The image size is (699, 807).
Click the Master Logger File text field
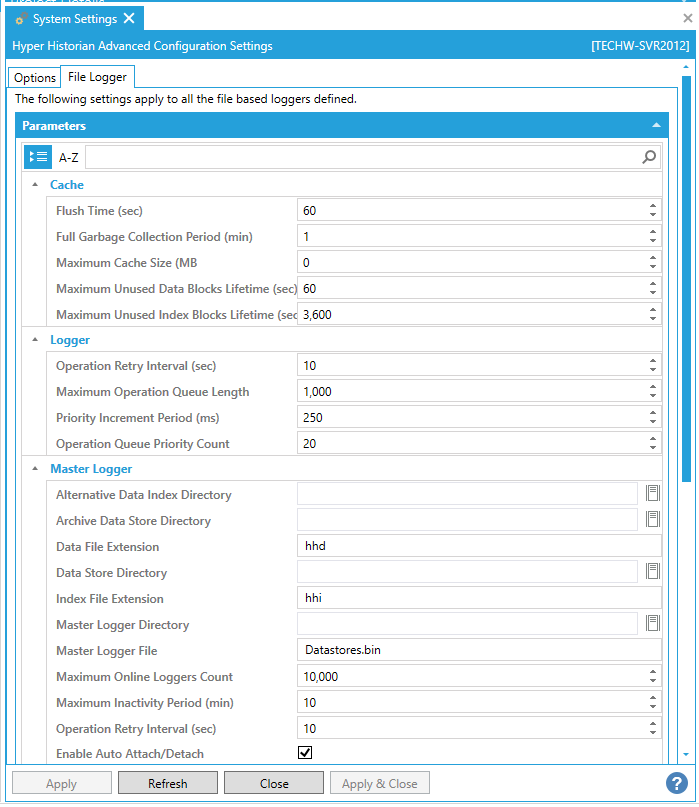(x=480, y=650)
